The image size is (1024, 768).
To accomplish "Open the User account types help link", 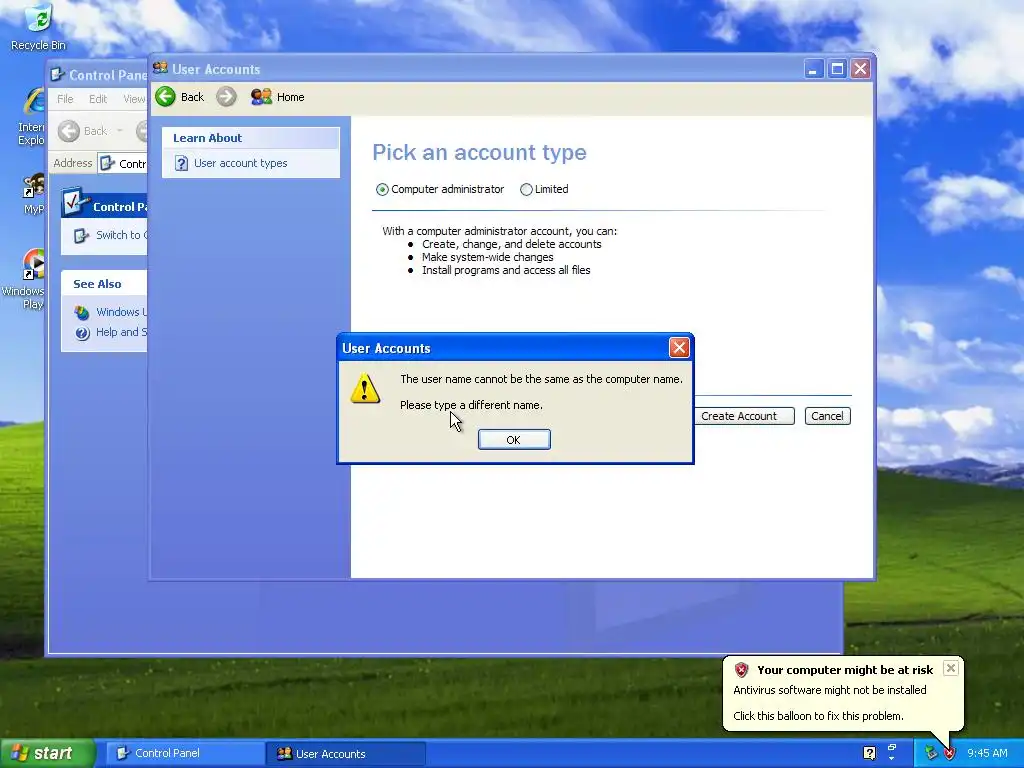I will [240, 163].
